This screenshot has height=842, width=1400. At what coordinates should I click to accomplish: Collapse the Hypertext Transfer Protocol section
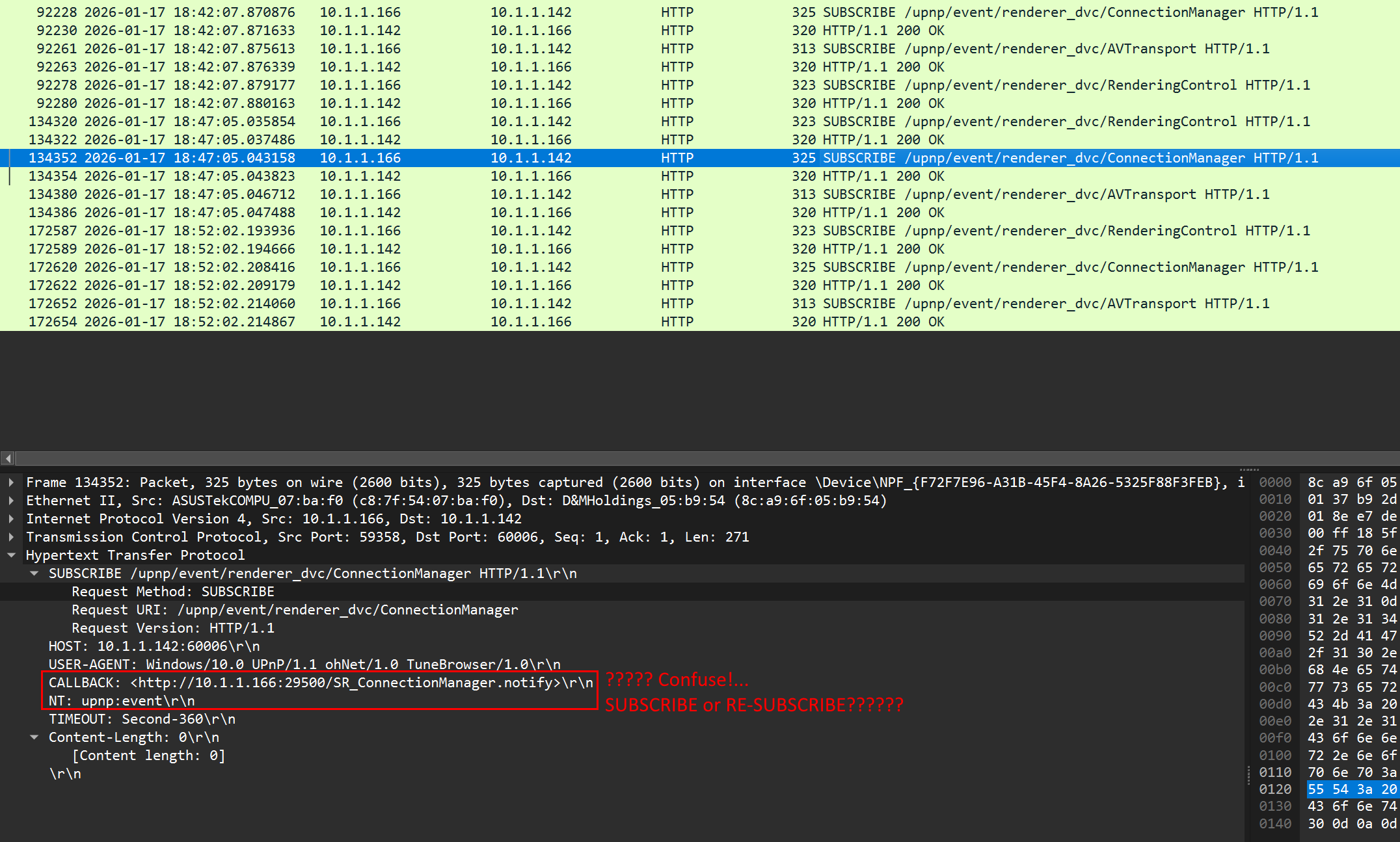pyautogui.click(x=11, y=555)
